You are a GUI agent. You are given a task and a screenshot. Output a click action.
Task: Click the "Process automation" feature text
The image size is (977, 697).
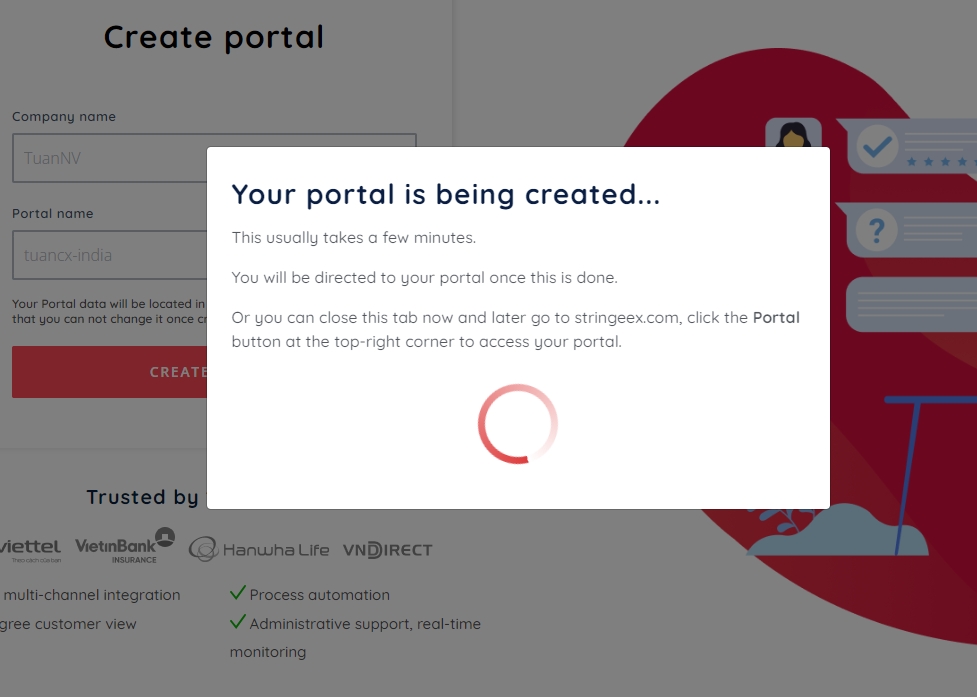320,595
